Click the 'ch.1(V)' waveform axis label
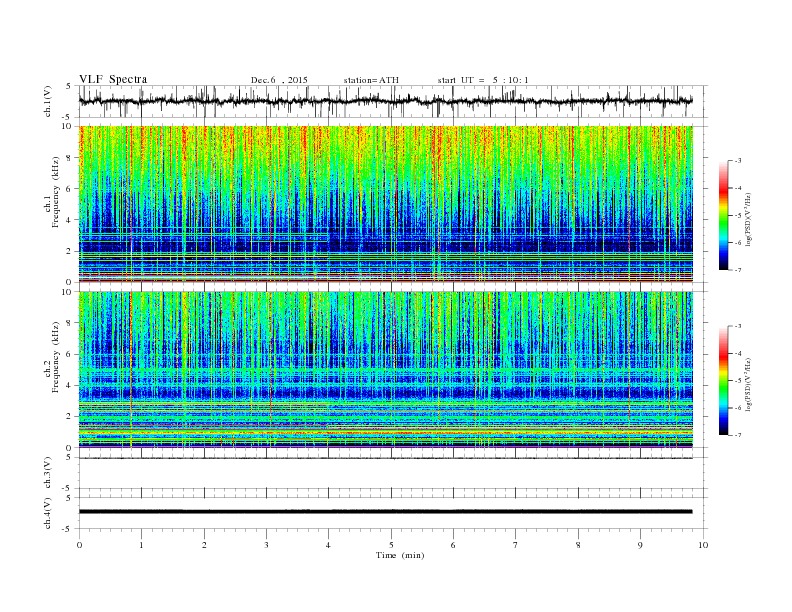792x612 pixels. tap(48, 101)
